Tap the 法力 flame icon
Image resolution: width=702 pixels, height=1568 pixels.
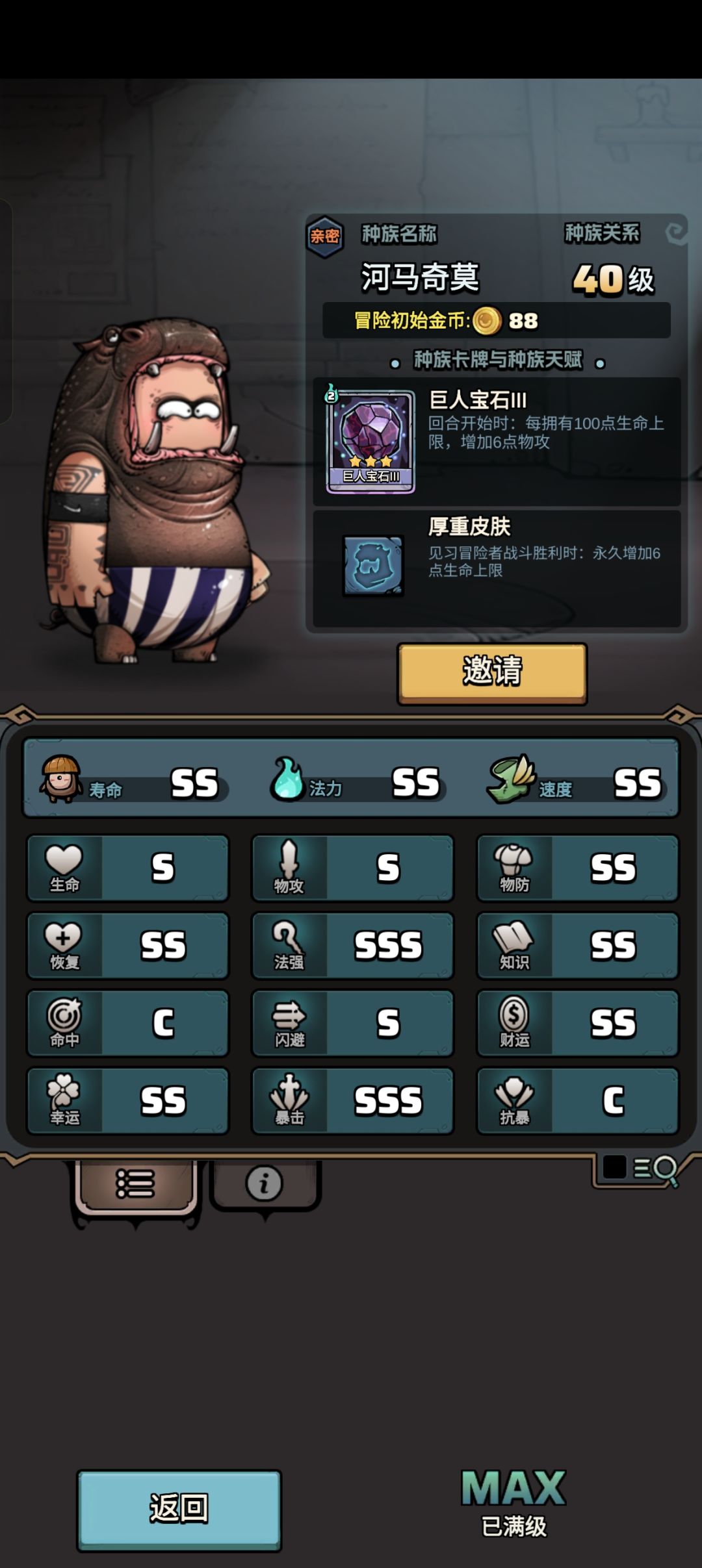(x=287, y=778)
